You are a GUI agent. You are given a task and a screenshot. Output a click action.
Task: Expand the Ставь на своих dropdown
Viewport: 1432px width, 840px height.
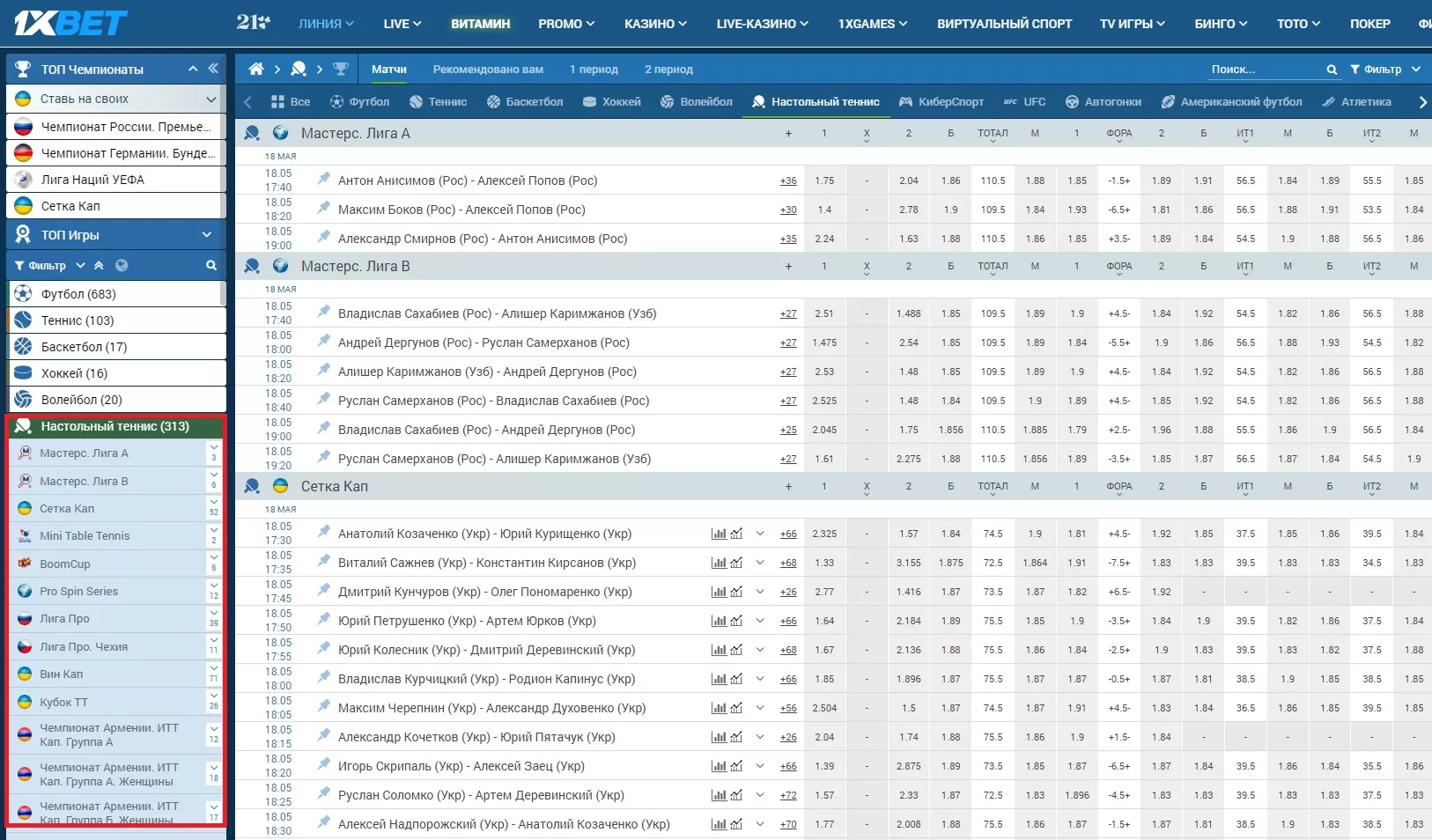coord(210,99)
